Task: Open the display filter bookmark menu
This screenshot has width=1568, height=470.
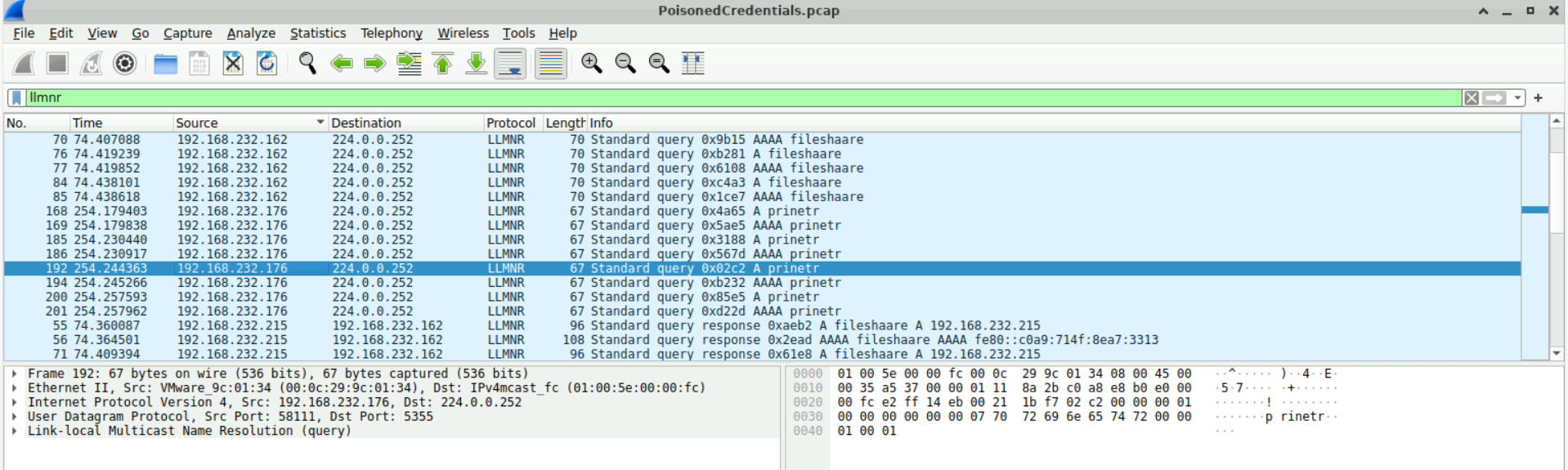Action: click(16, 98)
